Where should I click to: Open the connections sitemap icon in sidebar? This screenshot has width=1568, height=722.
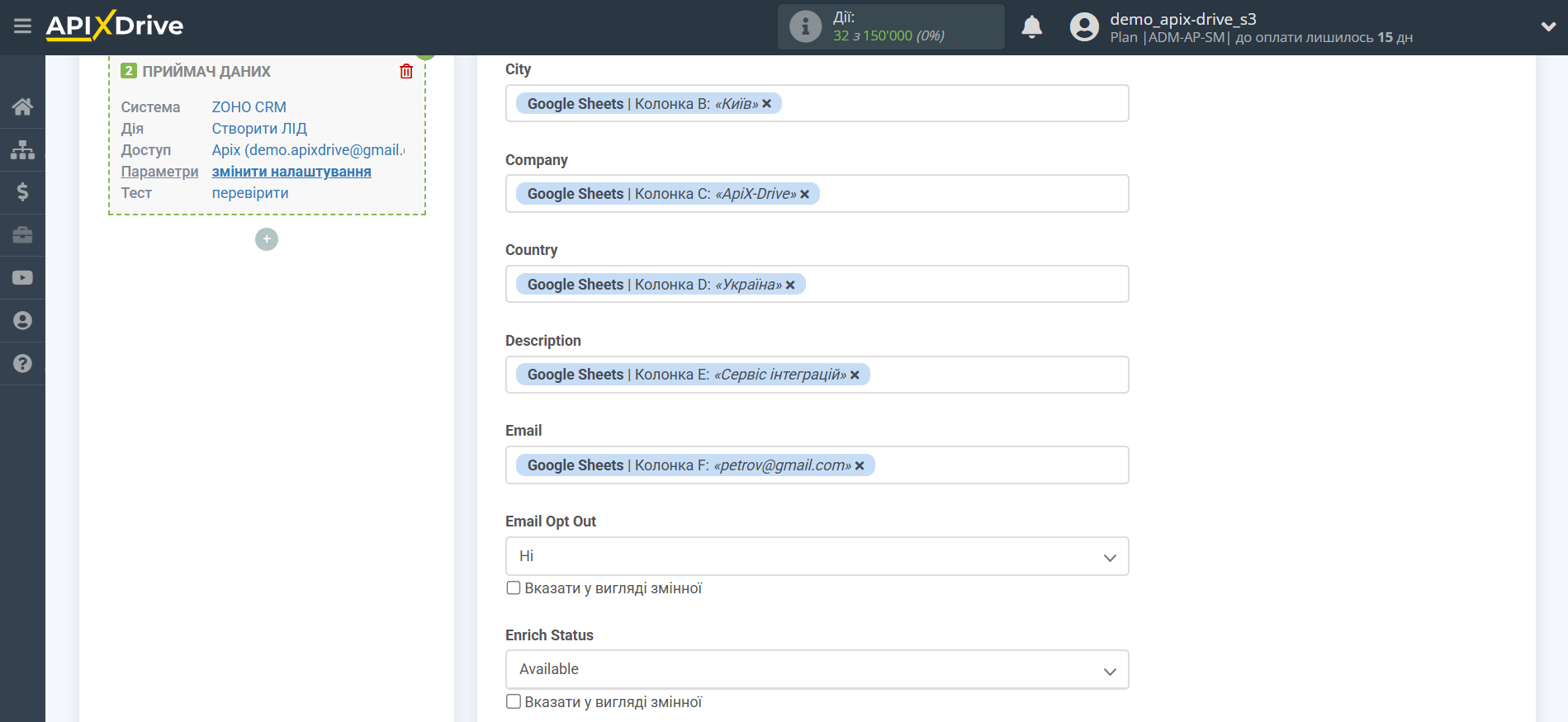pos(22,149)
